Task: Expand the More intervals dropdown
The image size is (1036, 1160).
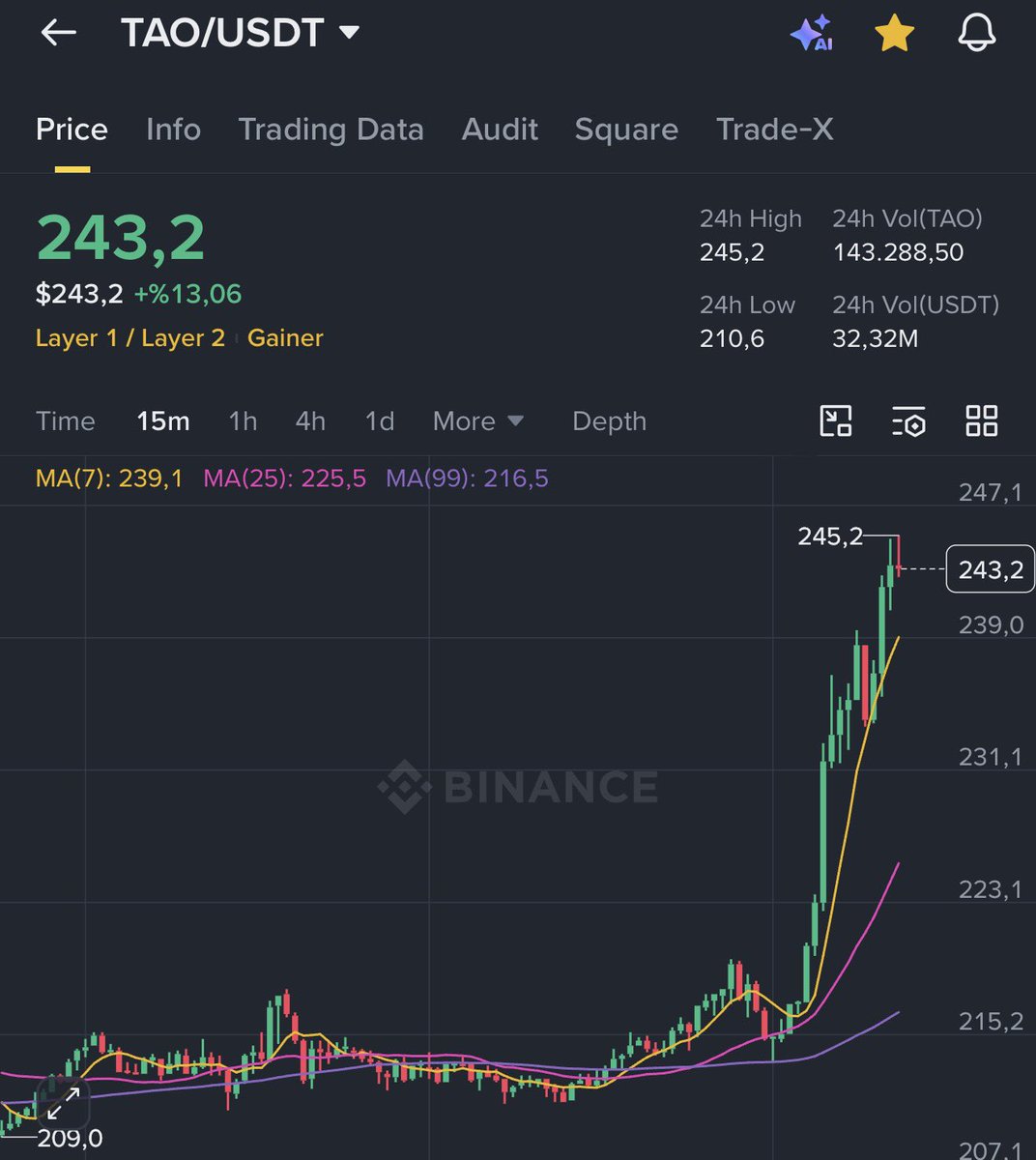Action: pyautogui.click(x=478, y=421)
